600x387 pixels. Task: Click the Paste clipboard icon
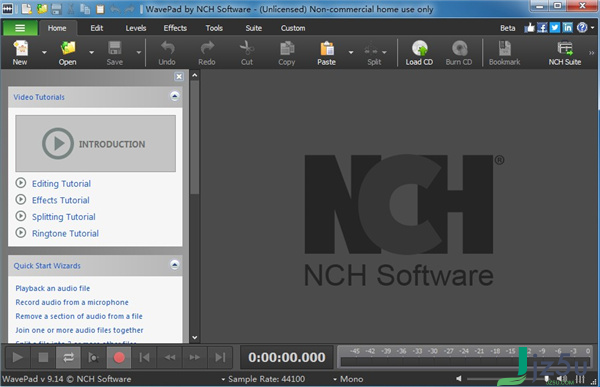click(x=327, y=49)
